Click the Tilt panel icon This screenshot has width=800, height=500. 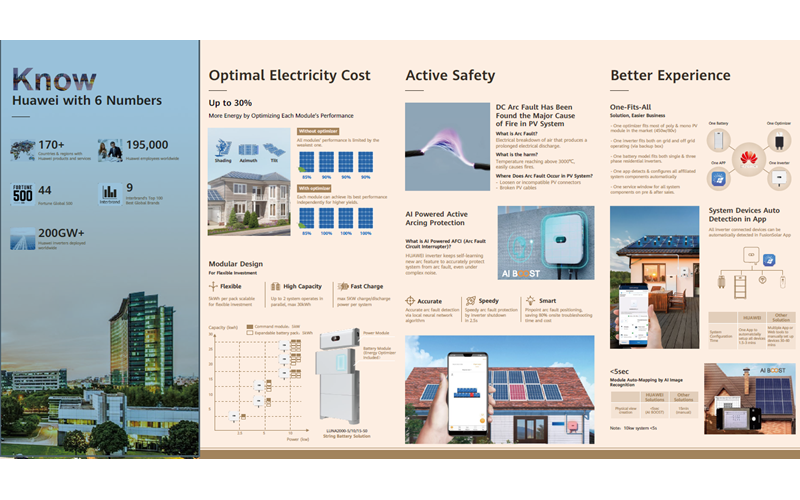pyautogui.click(x=274, y=149)
